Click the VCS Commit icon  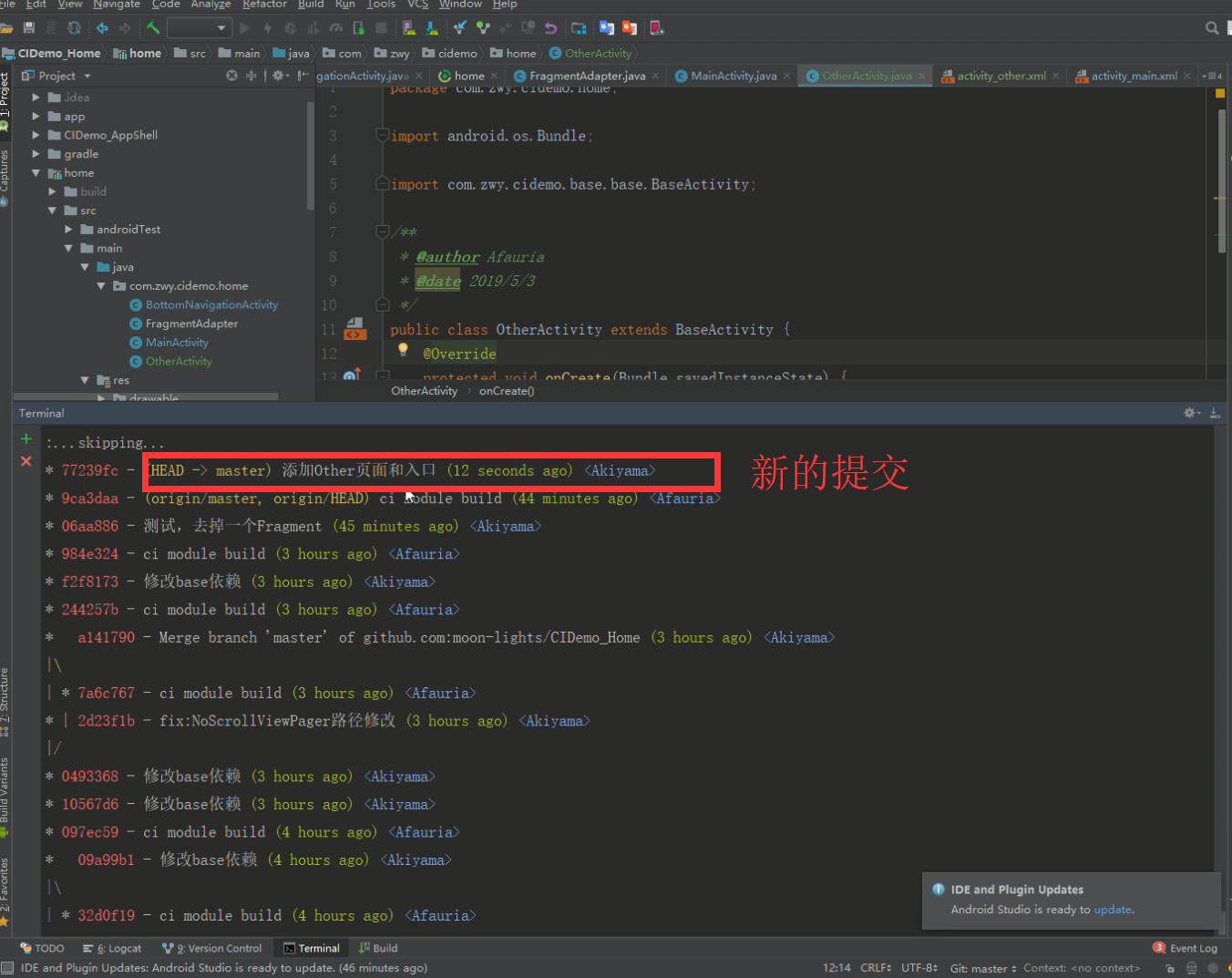pyautogui.click(x=482, y=28)
